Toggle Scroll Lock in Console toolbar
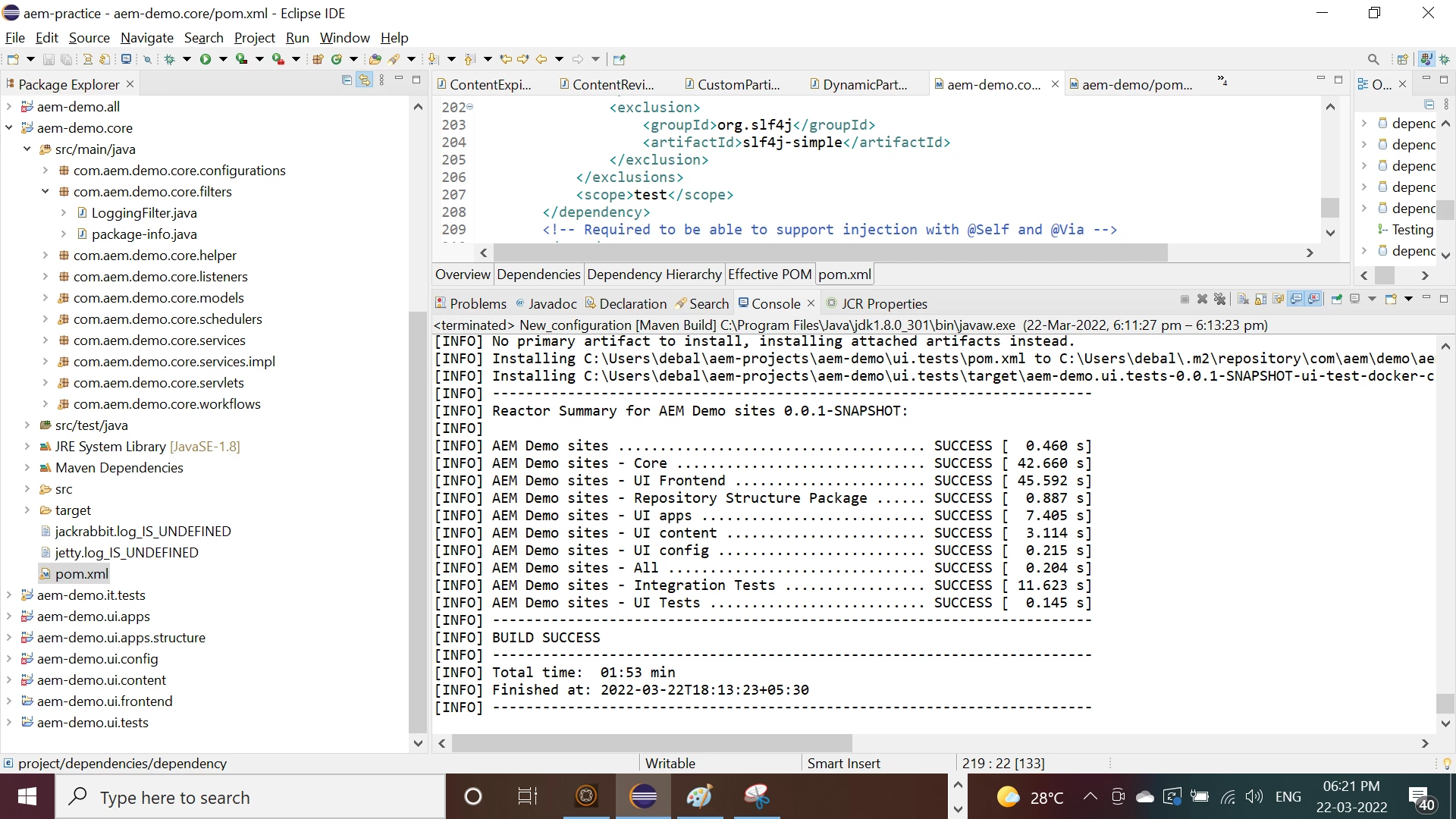Viewport: 1456px width, 819px height. pos(1260,300)
